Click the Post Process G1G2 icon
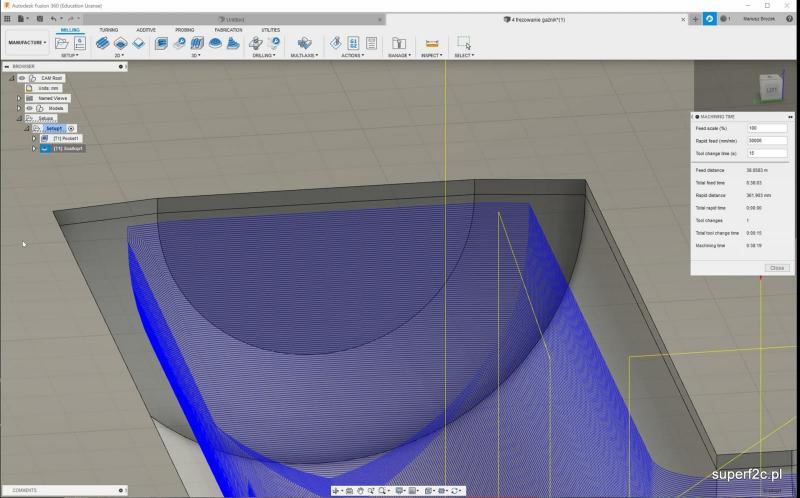This screenshot has width=800, height=498. point(353,43)
